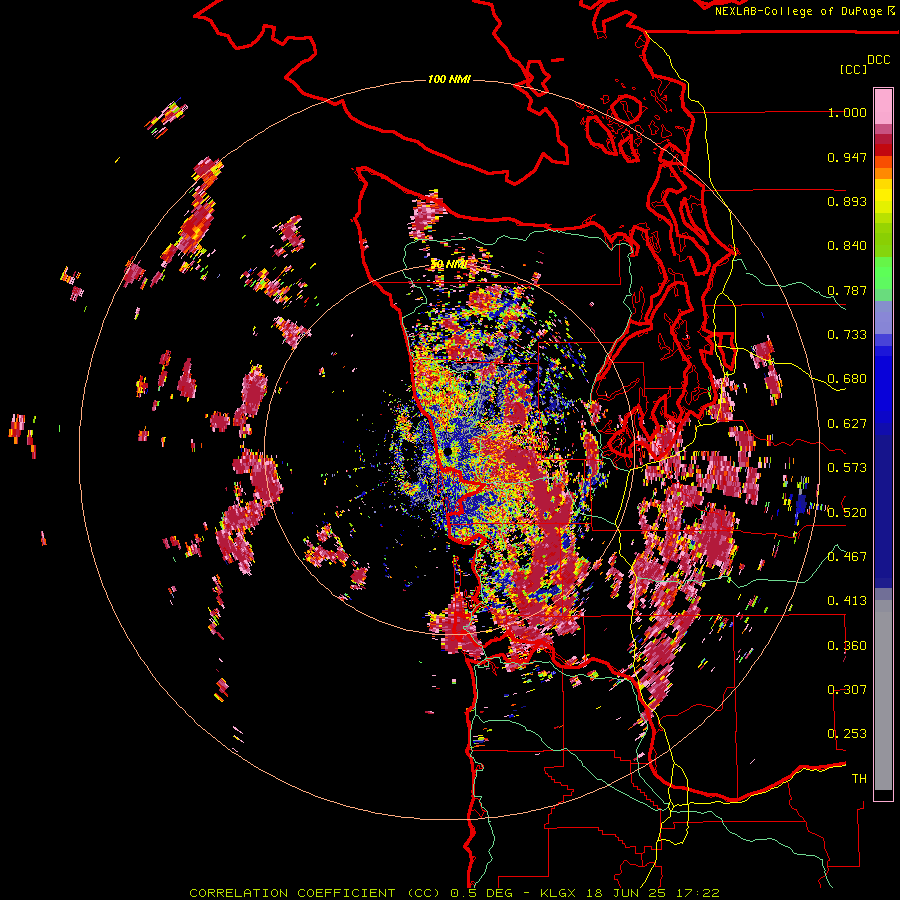Click the green segment of the color bar

883,273
